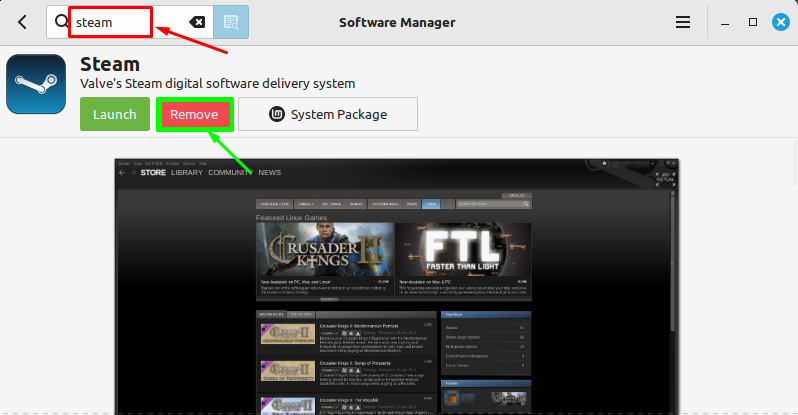The image size is (798, 415).
Task: Close the Software Manager window
Action: pyautogui.click(x=779, y=22)
